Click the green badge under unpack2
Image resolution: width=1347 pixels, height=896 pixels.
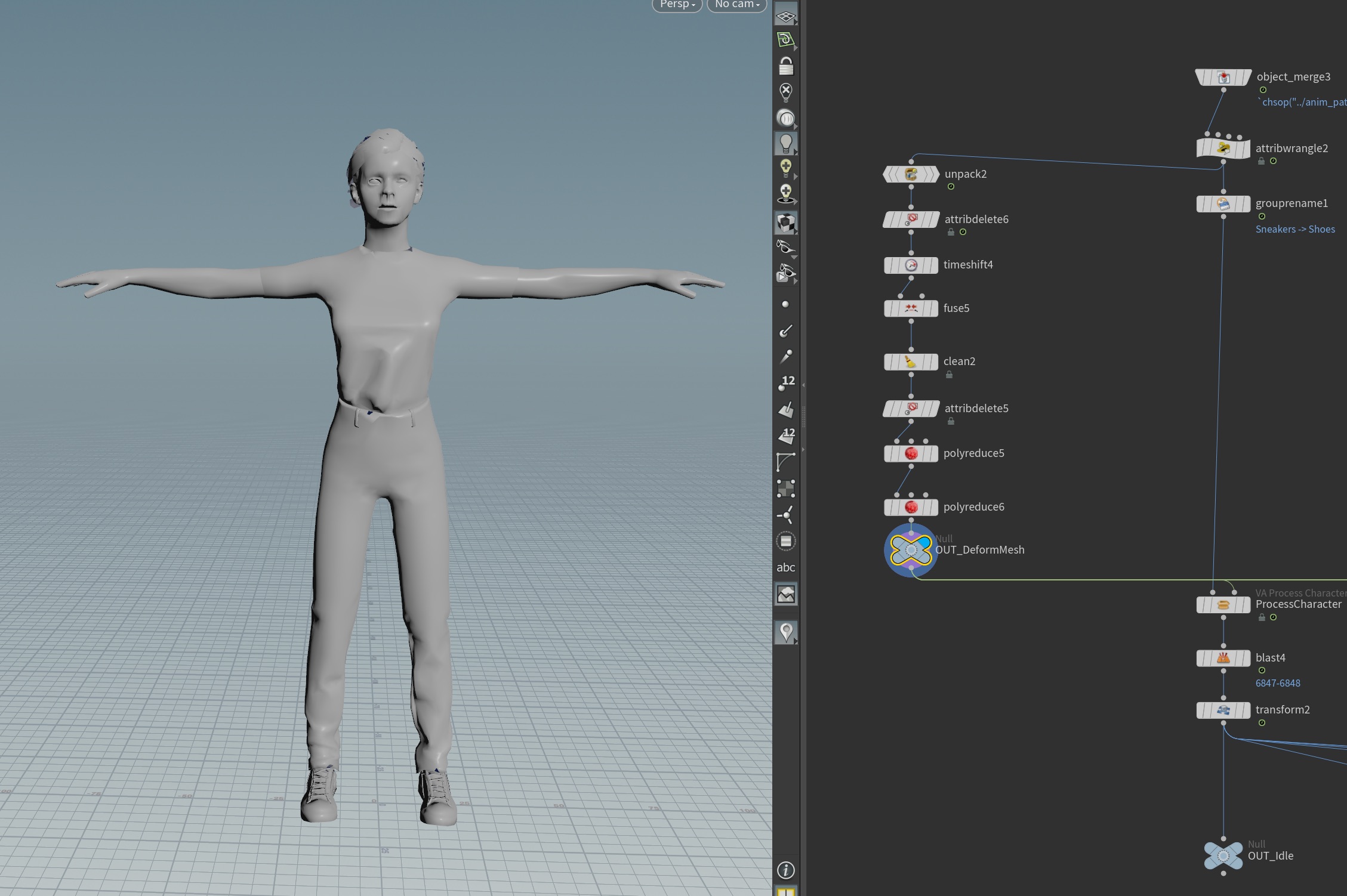pos(951,187)
